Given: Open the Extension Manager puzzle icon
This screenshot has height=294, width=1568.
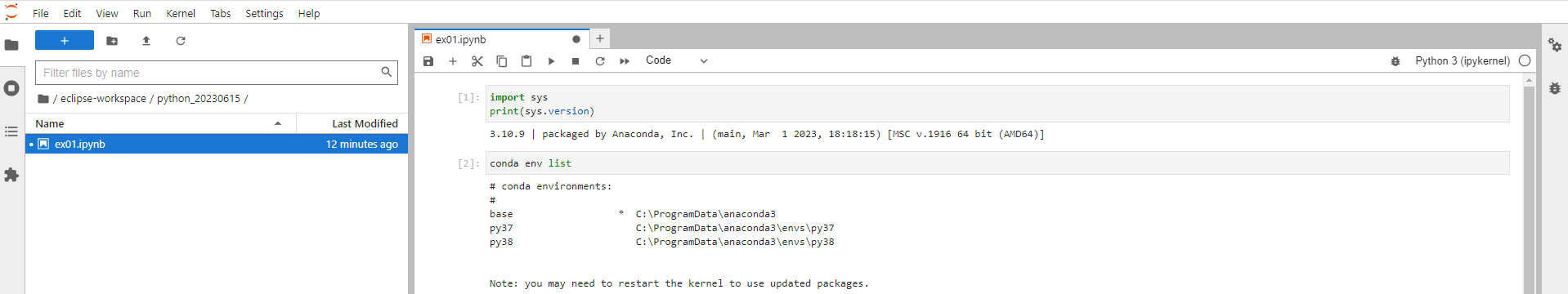Looking at the screenshot, I should pos(11,175).
